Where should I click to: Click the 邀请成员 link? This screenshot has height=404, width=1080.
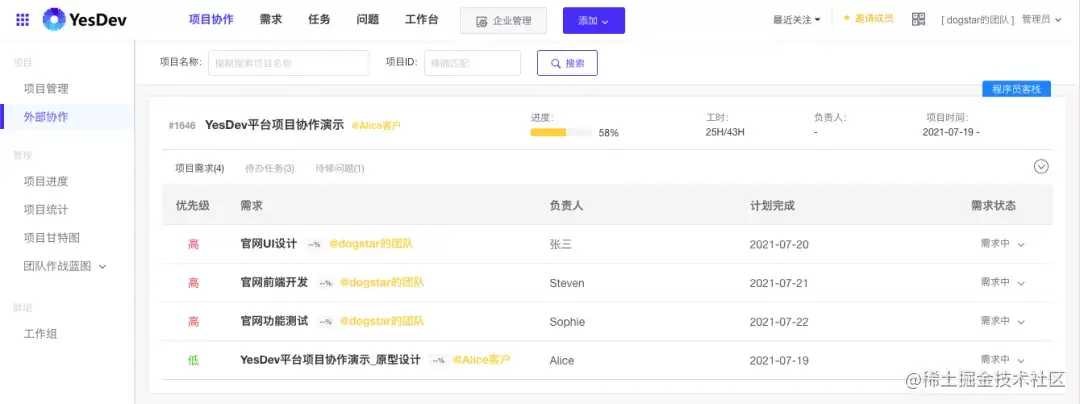[869, 19]
